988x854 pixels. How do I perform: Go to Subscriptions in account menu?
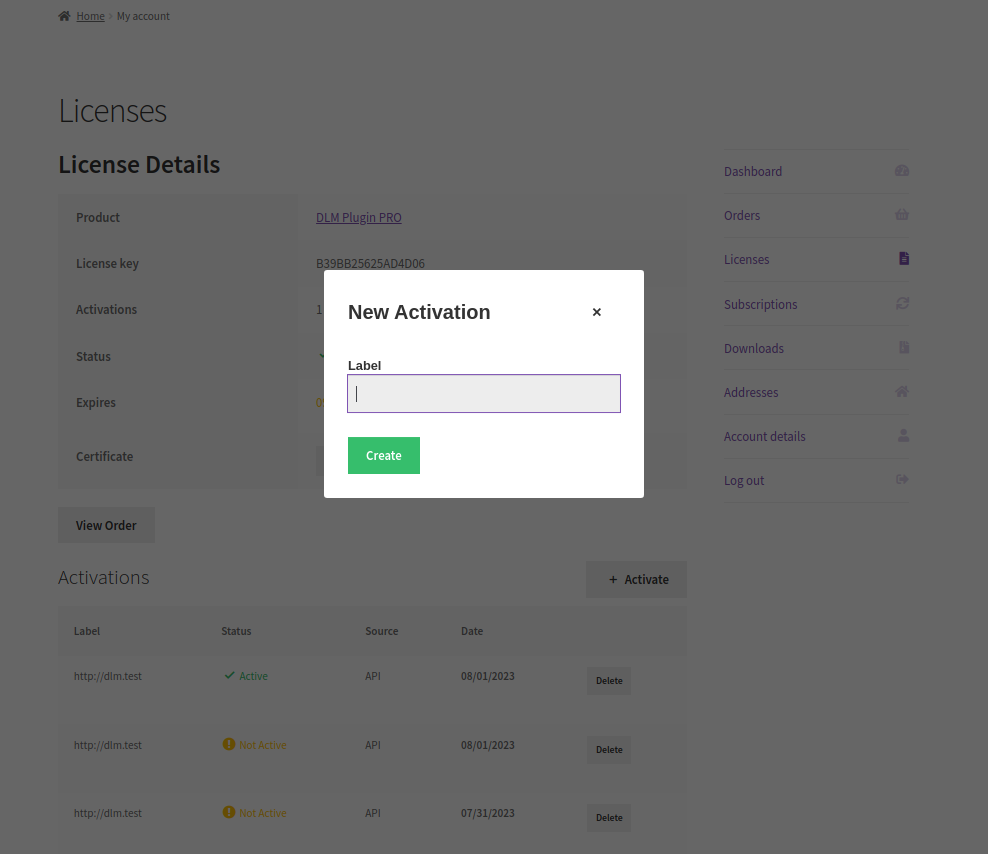(x=761, y=304)
